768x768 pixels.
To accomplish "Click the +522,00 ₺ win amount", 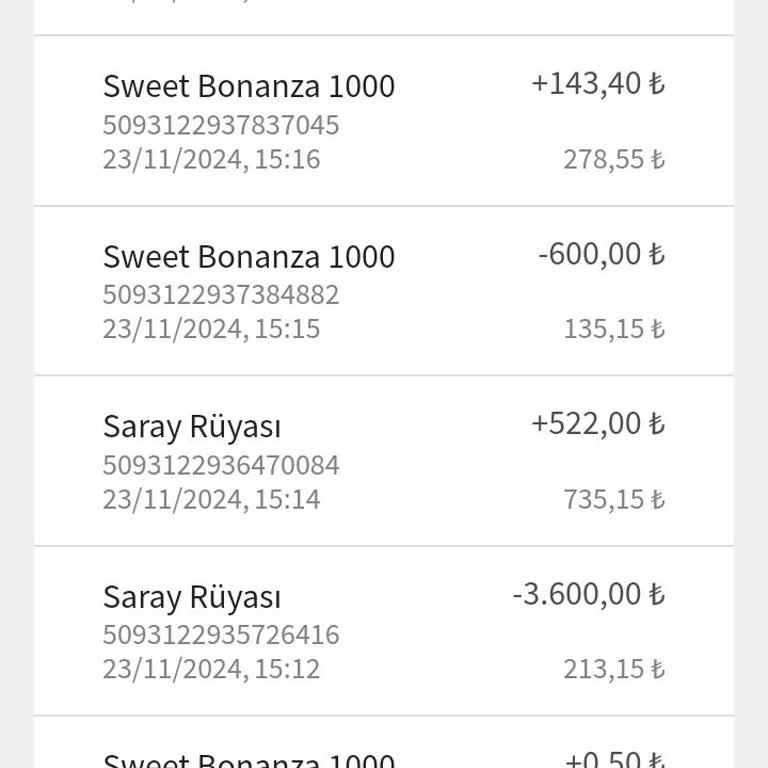I will [597, 424].
